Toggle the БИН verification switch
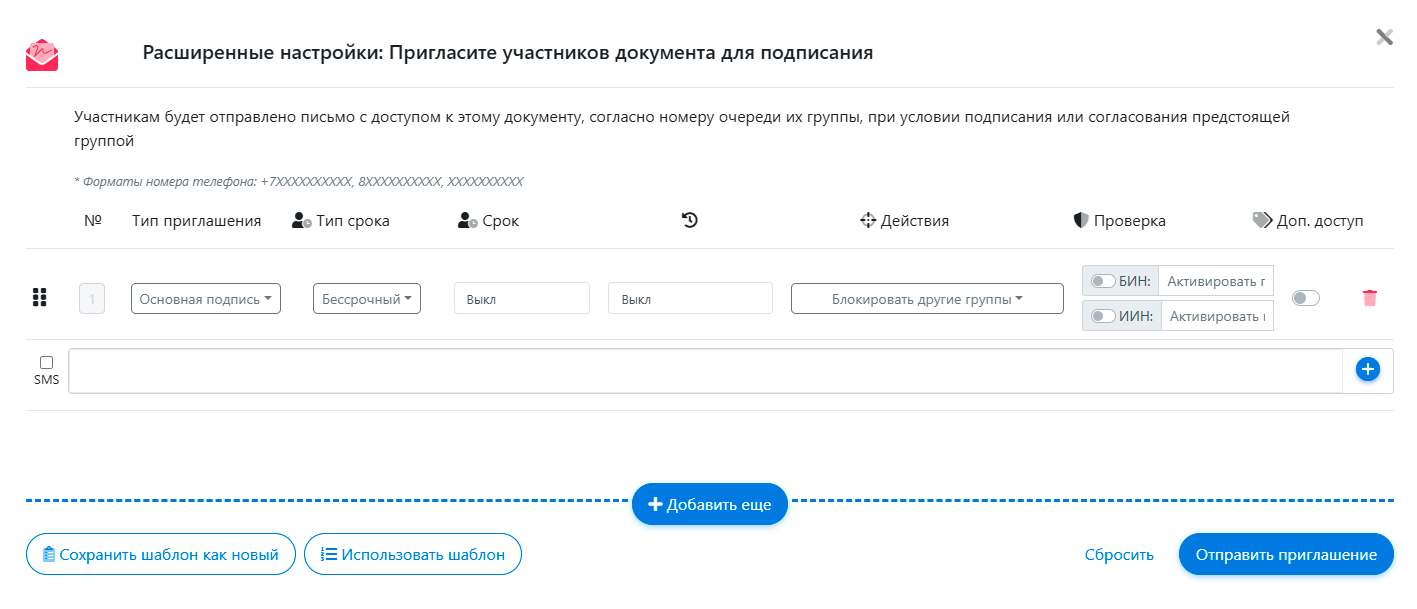The width and height of the screenshot is (1417, 609). tap(1103, 281)
